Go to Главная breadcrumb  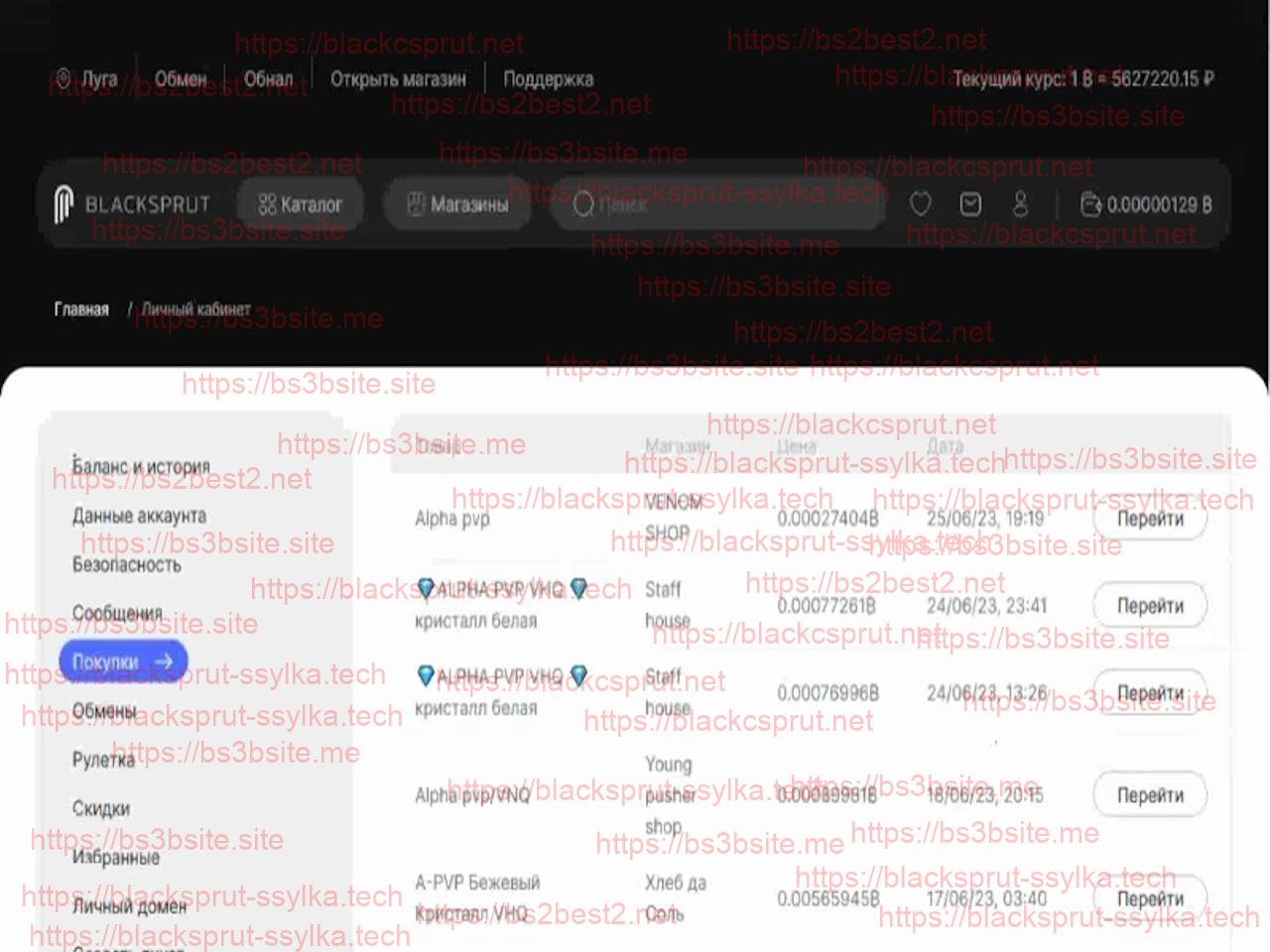click(81, 309)
